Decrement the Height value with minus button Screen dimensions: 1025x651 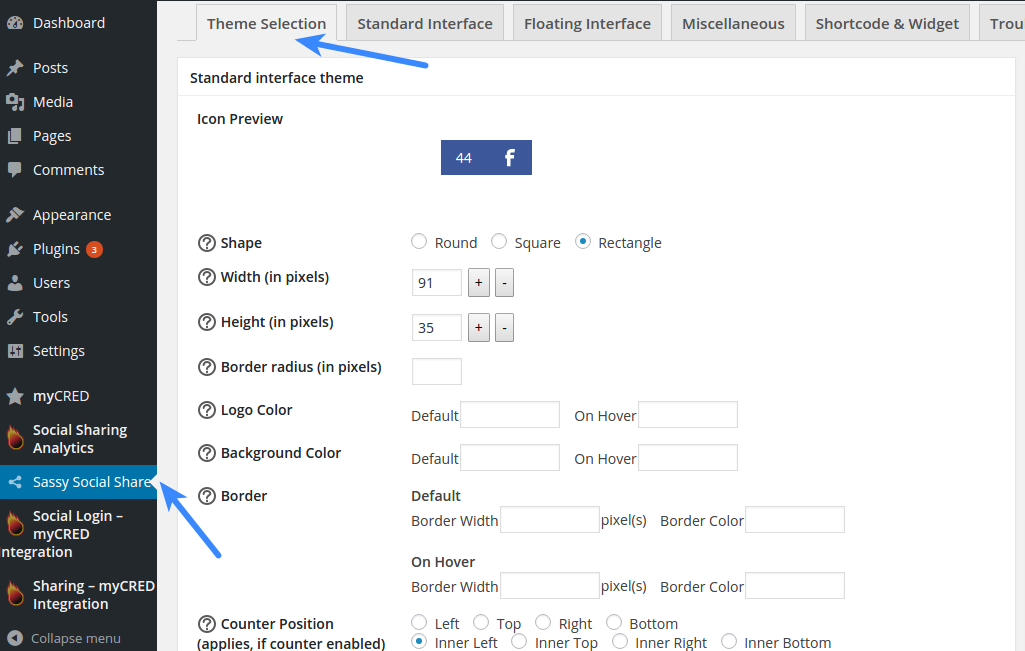pyautogui.click(x=504, y=327)
